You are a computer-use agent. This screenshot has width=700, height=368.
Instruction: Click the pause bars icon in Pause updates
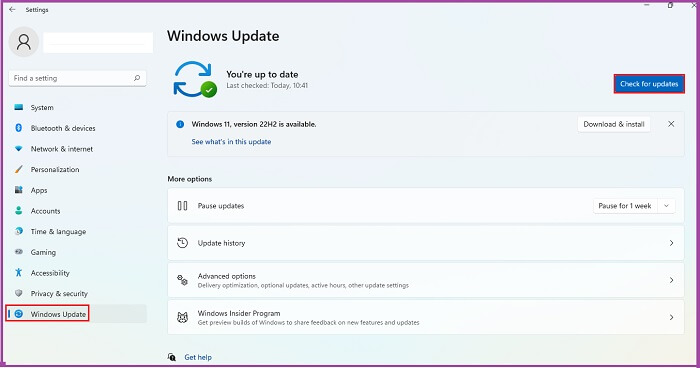(182, 206)
